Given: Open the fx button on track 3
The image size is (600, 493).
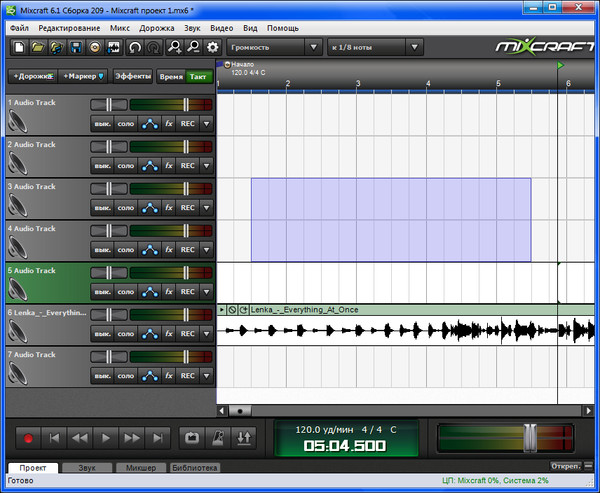Looking at the screenshot, I should point(169,208).
